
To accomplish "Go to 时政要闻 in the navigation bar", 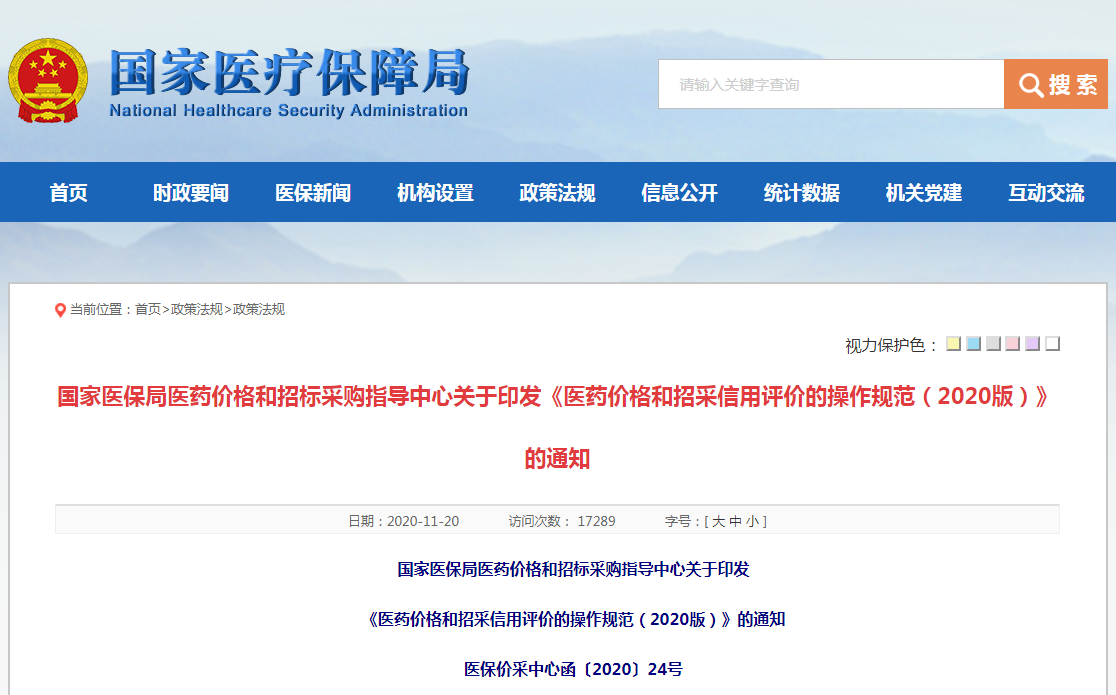I will (x=191, y=193).
